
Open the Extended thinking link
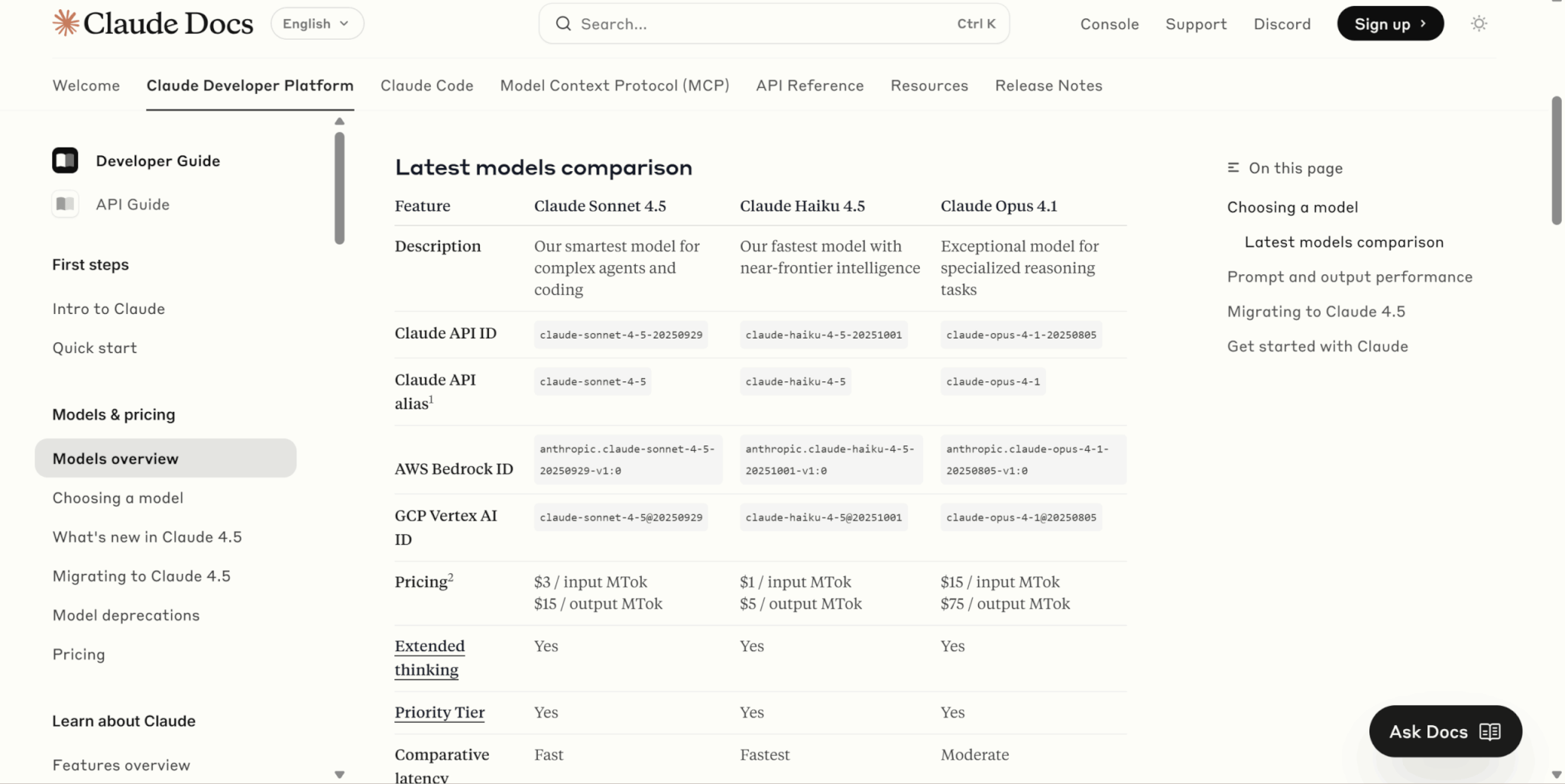pos(429,658)
